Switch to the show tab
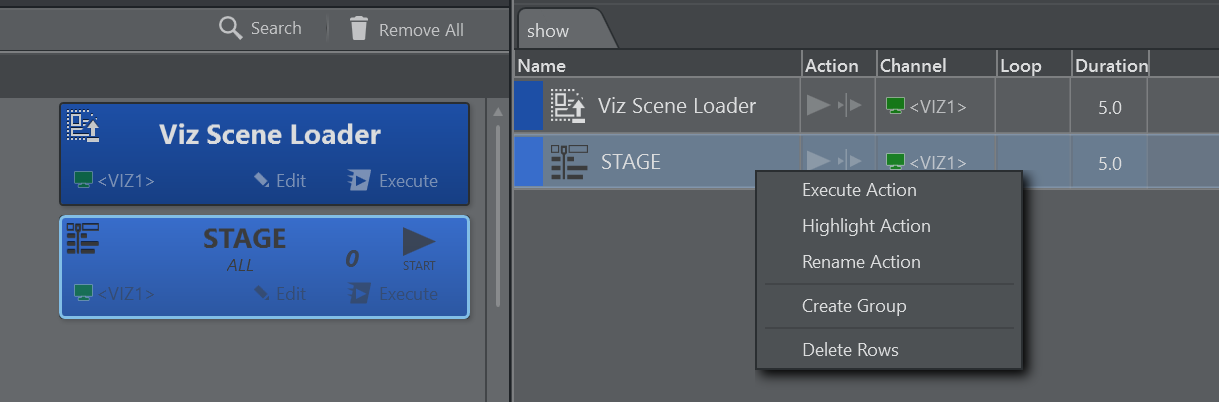The width and height of the screenshot is (1219, 402). point(549,31)
